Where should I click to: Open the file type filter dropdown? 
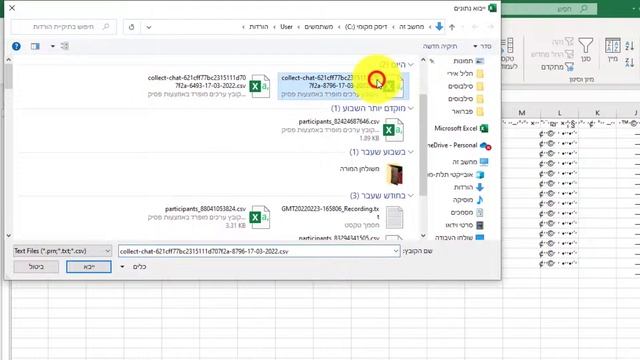(x=62, y=251)
